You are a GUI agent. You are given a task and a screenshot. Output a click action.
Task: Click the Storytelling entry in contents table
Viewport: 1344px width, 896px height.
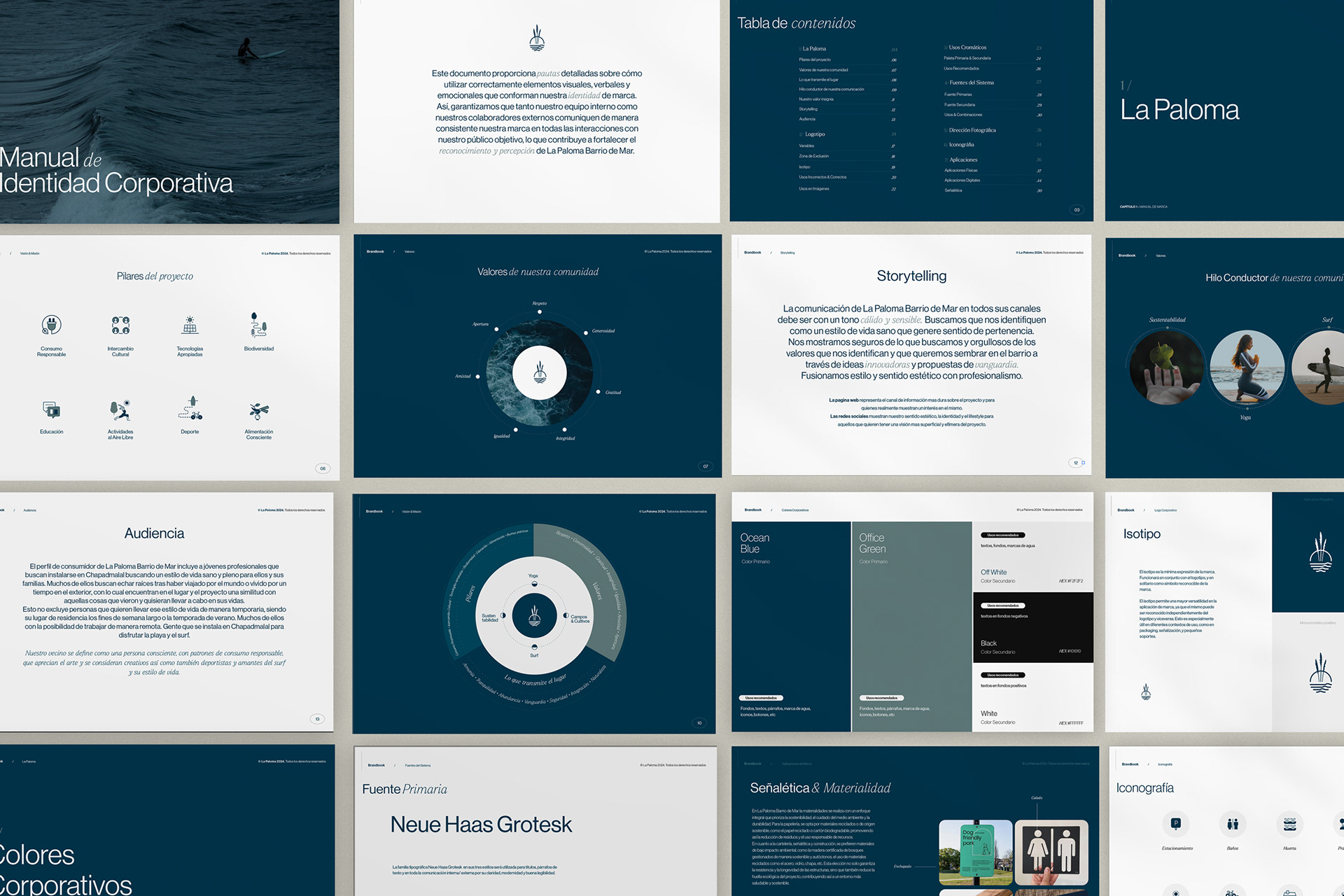pos(808,109)
